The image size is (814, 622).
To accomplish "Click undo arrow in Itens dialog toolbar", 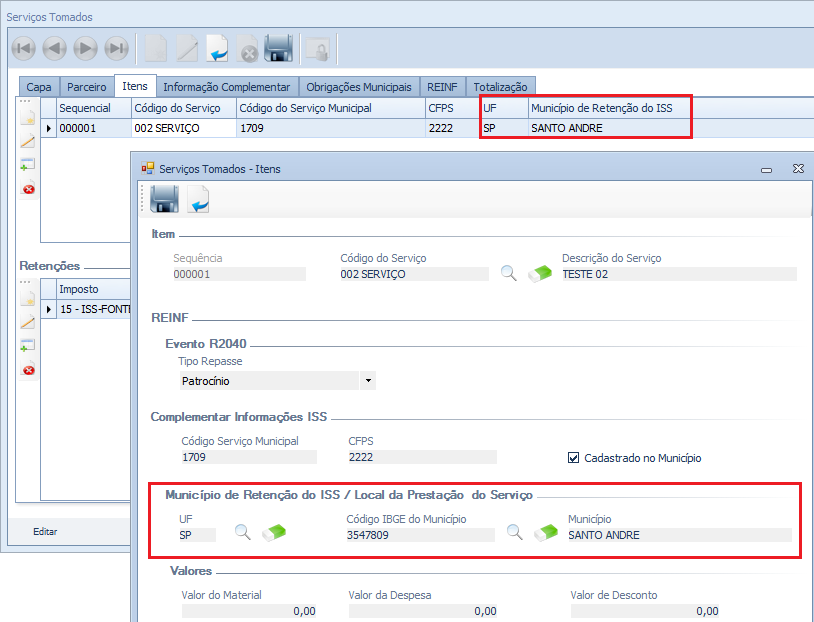I will click(198, 199).
